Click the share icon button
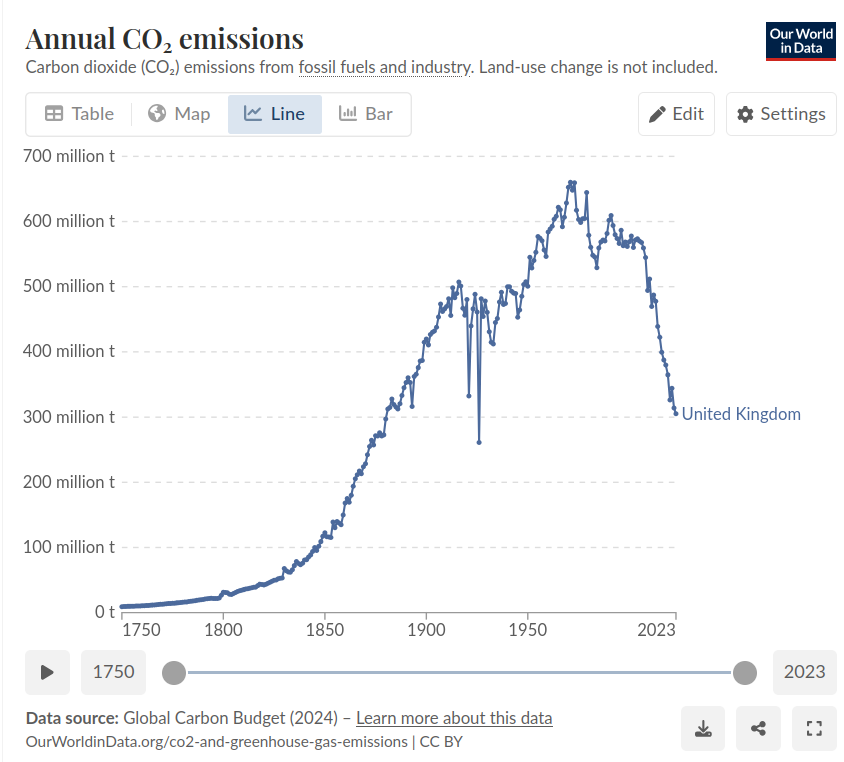This screenshot has height=762, width=844. click(x=758, y=728)
